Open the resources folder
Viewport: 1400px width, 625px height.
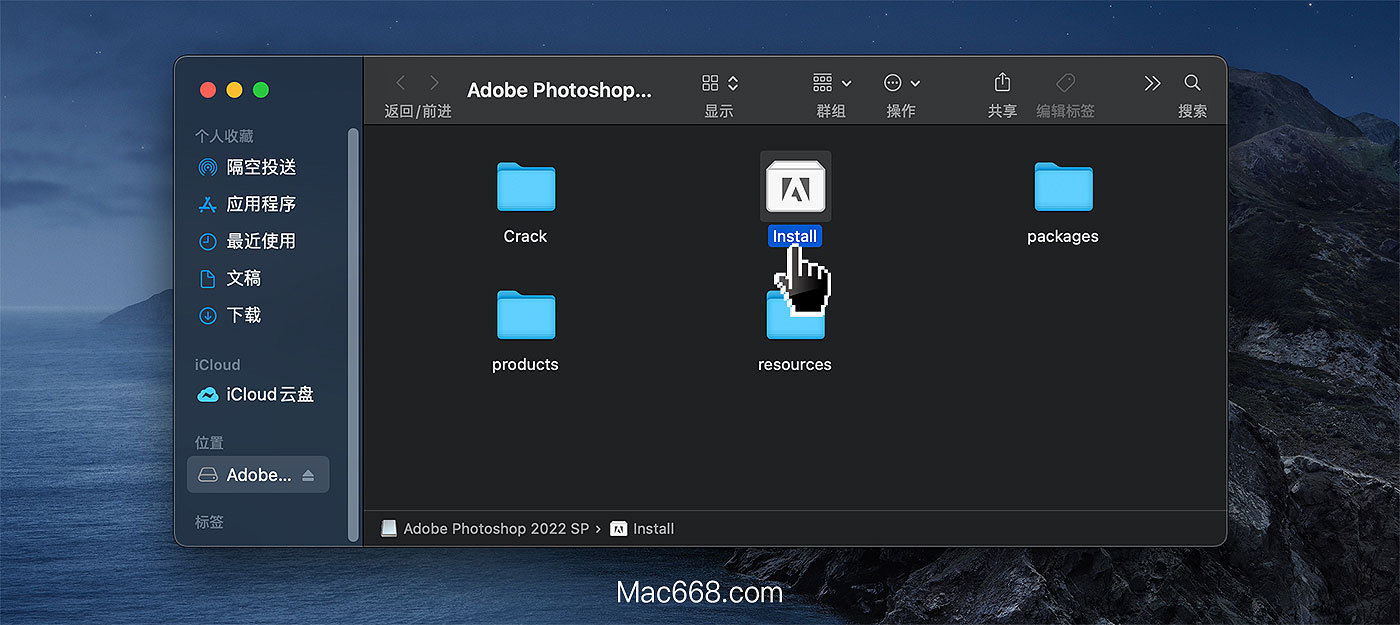tap(795, 315)
